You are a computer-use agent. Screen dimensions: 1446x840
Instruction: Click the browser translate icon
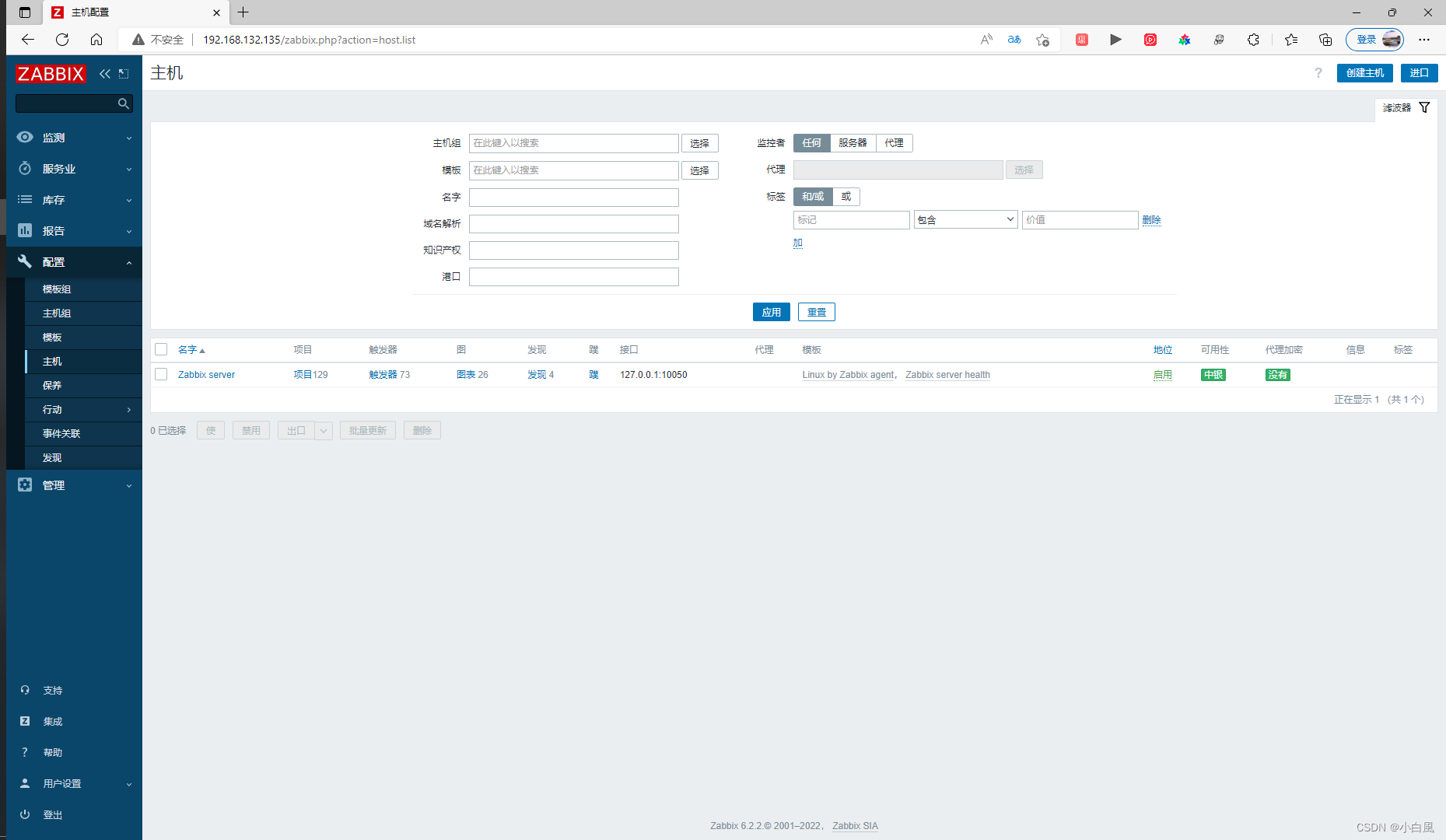[1014, 40]
